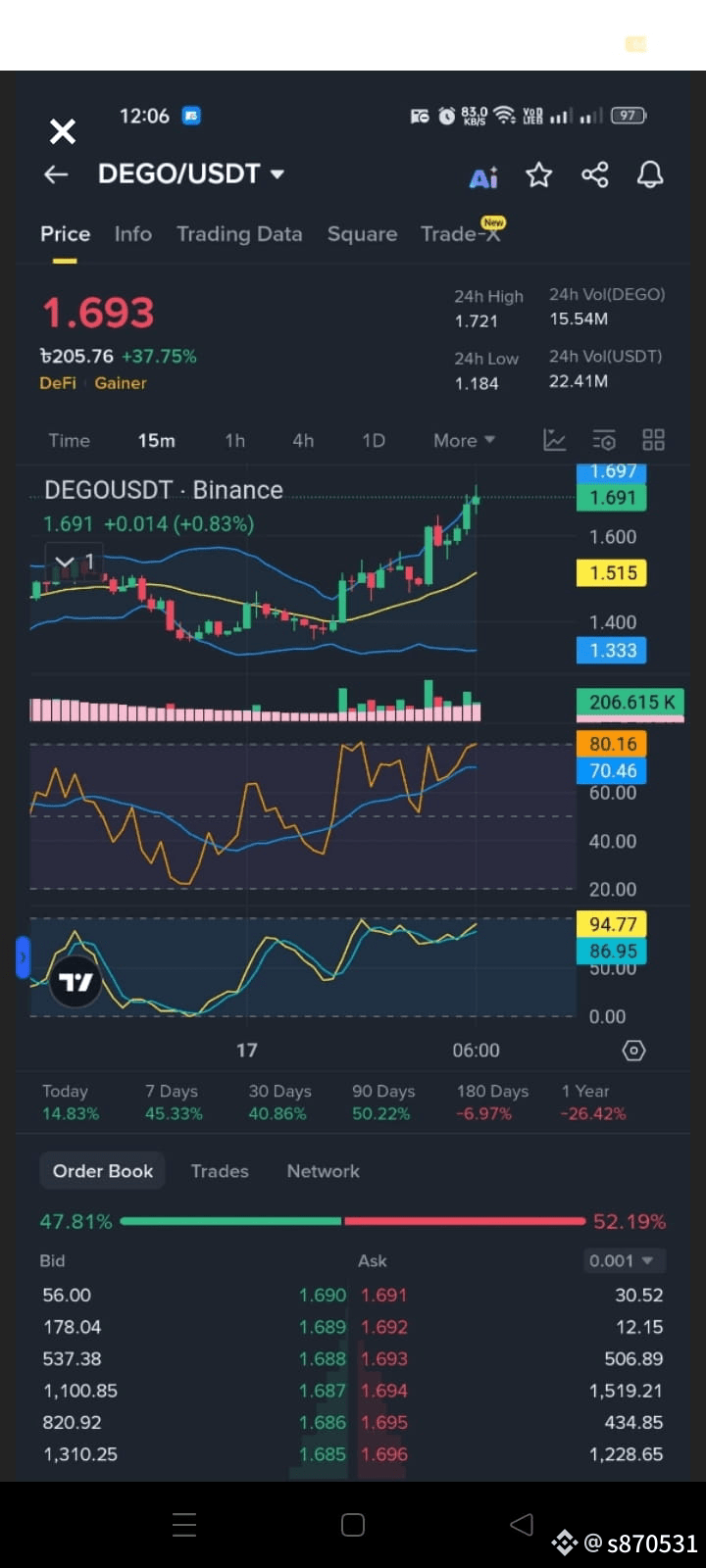
Task: Select the Time chart interval
Action: [69, 441]
